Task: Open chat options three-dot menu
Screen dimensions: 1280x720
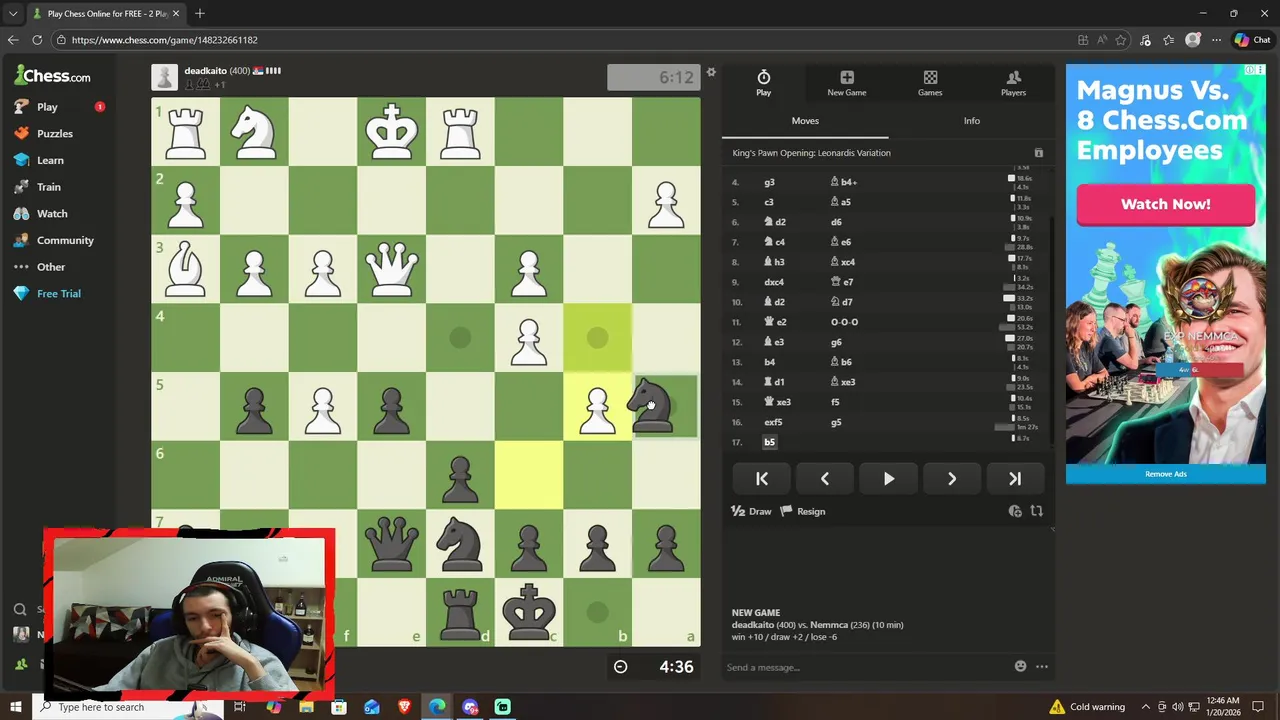Action: tap(1042, 666)
